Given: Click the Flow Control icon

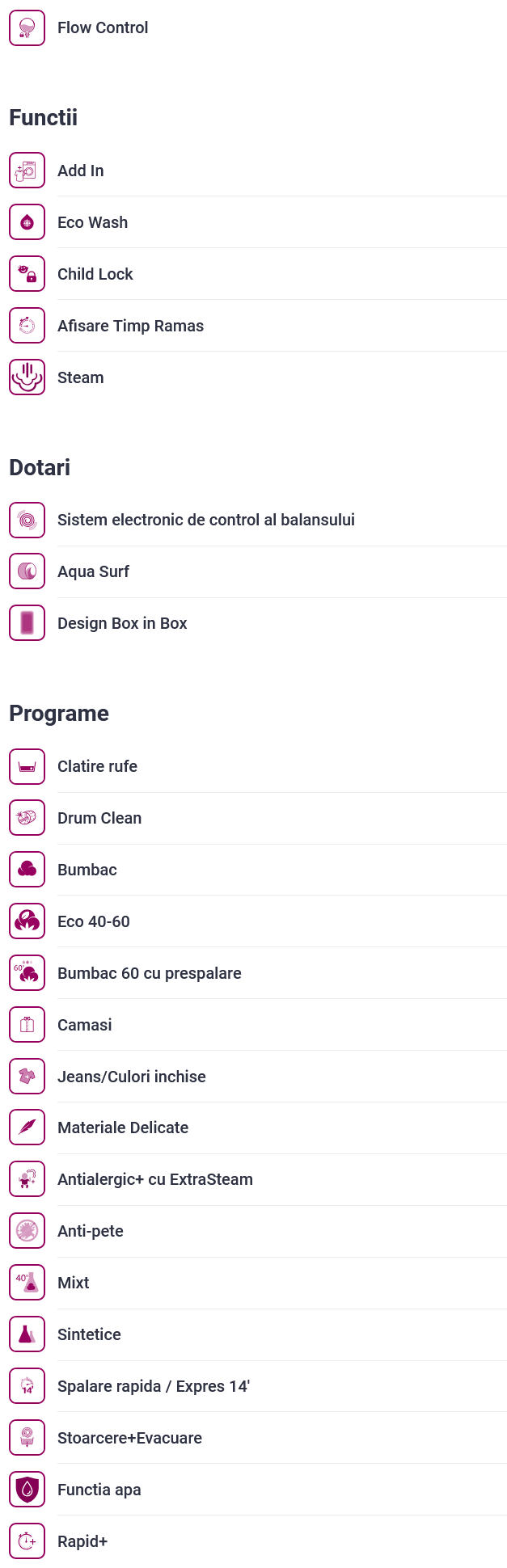Looking at the screenshot, I should point(27,27).
